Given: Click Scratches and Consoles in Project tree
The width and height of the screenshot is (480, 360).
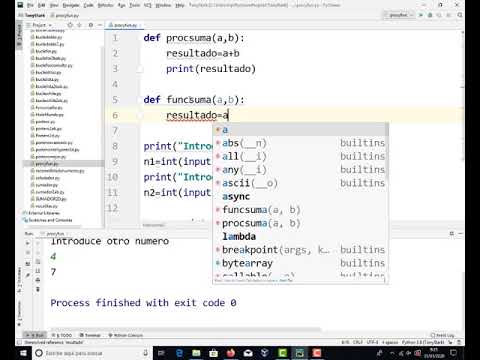Looking at the screenshot, I should pyautogui.click(x=47, y=220).
